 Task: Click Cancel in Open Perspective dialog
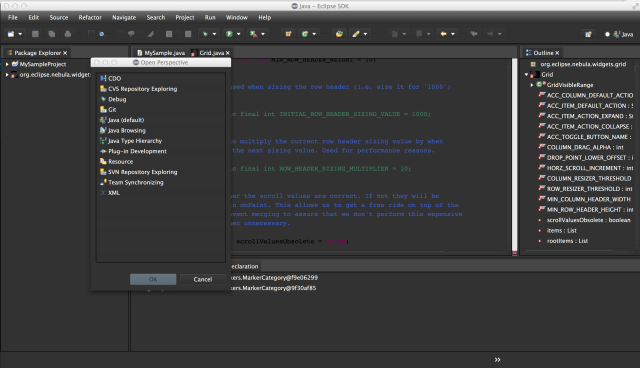coord(203,279)
